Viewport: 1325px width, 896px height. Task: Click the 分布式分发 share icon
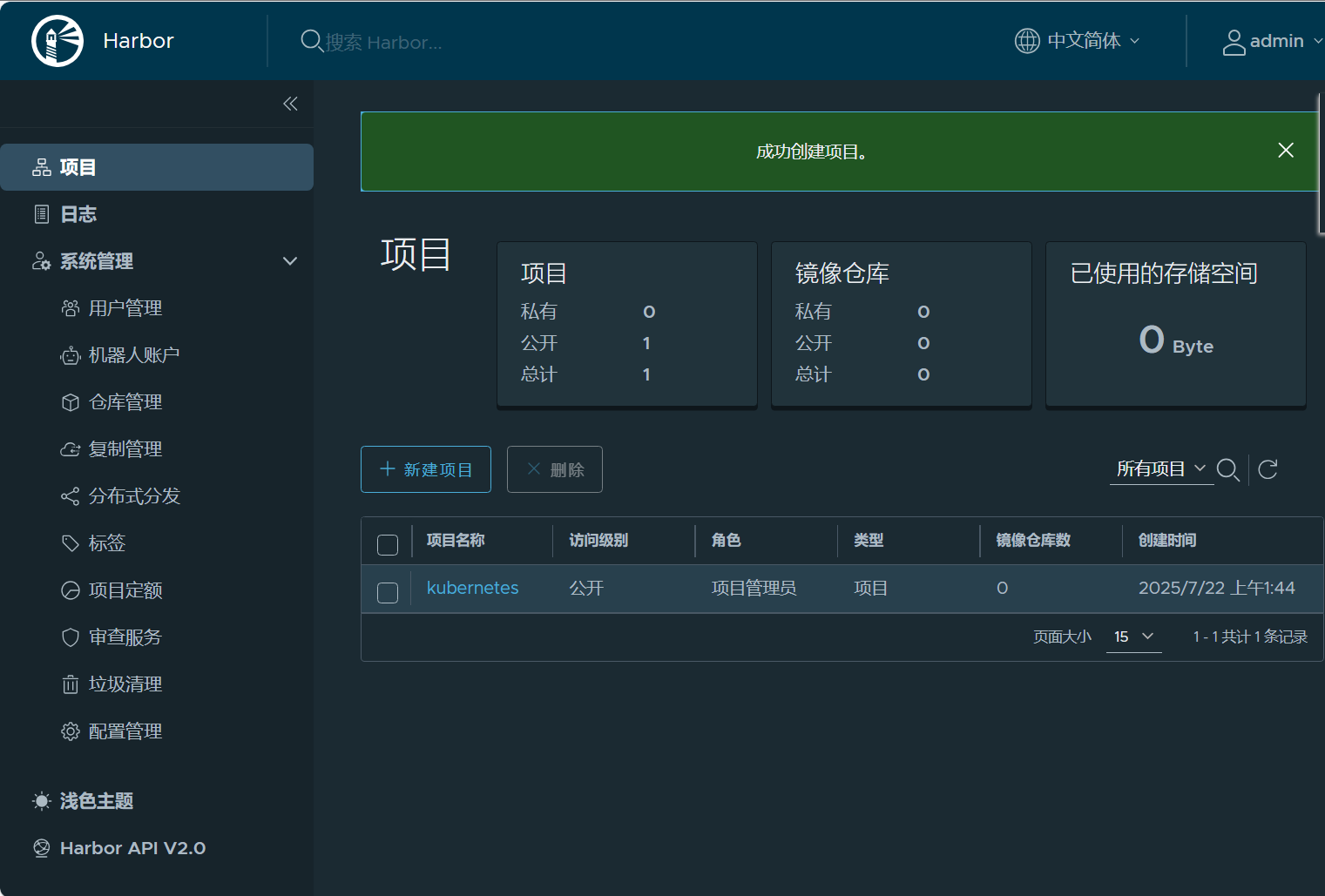[x=71, y=496]
